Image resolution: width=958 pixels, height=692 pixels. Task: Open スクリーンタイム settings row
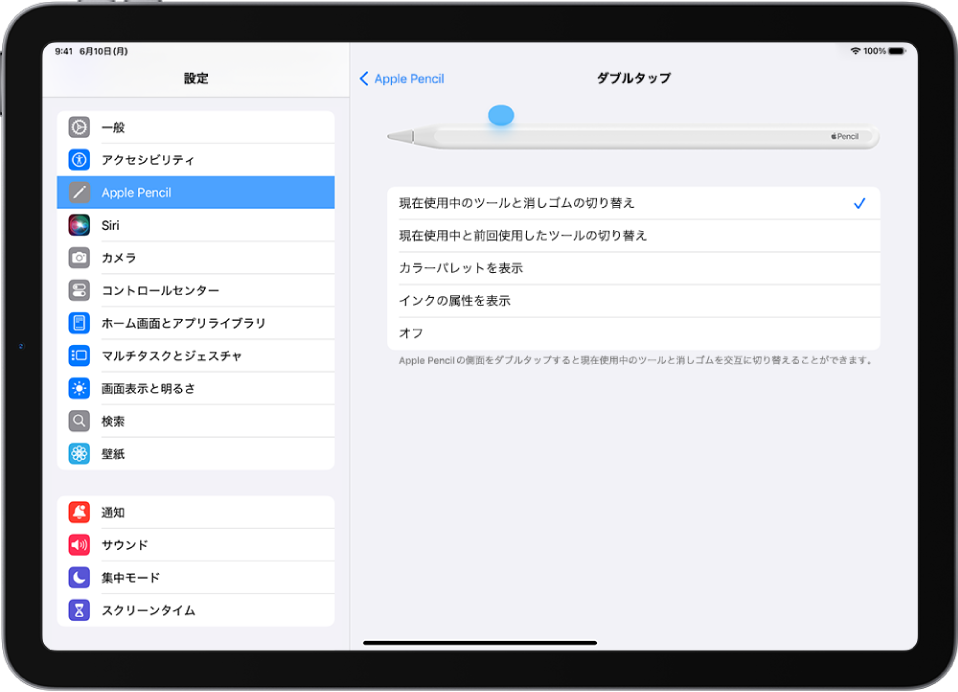[x=196, y=610]
